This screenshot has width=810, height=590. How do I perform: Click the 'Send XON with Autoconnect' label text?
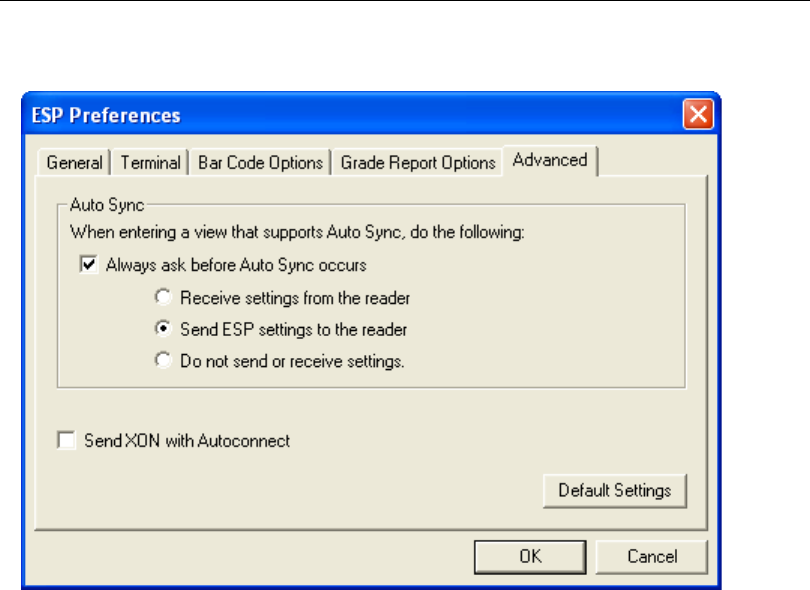(x=187, y=440)
